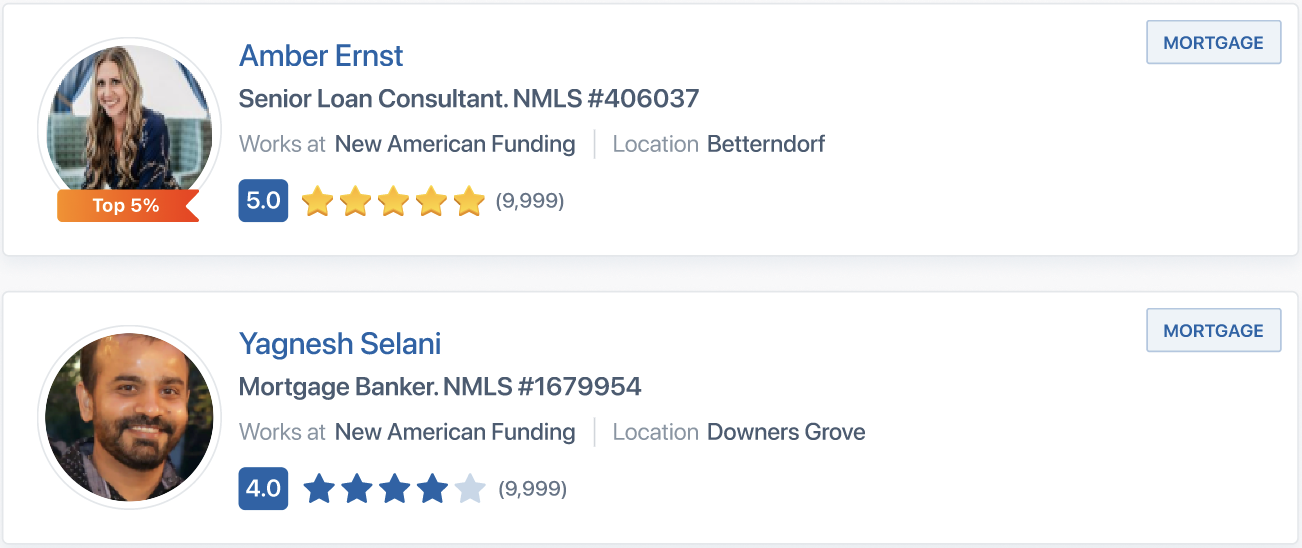This screenshot has height=548, width=1302.
Task: Click Amber Ernst's fifth gold star
Action: pyautogui.click(x=469, y=201)
